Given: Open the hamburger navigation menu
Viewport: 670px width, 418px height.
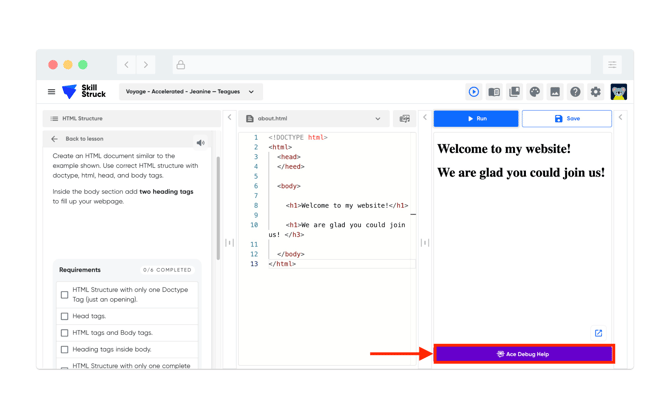Looking at the screenshot, I should pyautogui.click(x=52, y=92).
